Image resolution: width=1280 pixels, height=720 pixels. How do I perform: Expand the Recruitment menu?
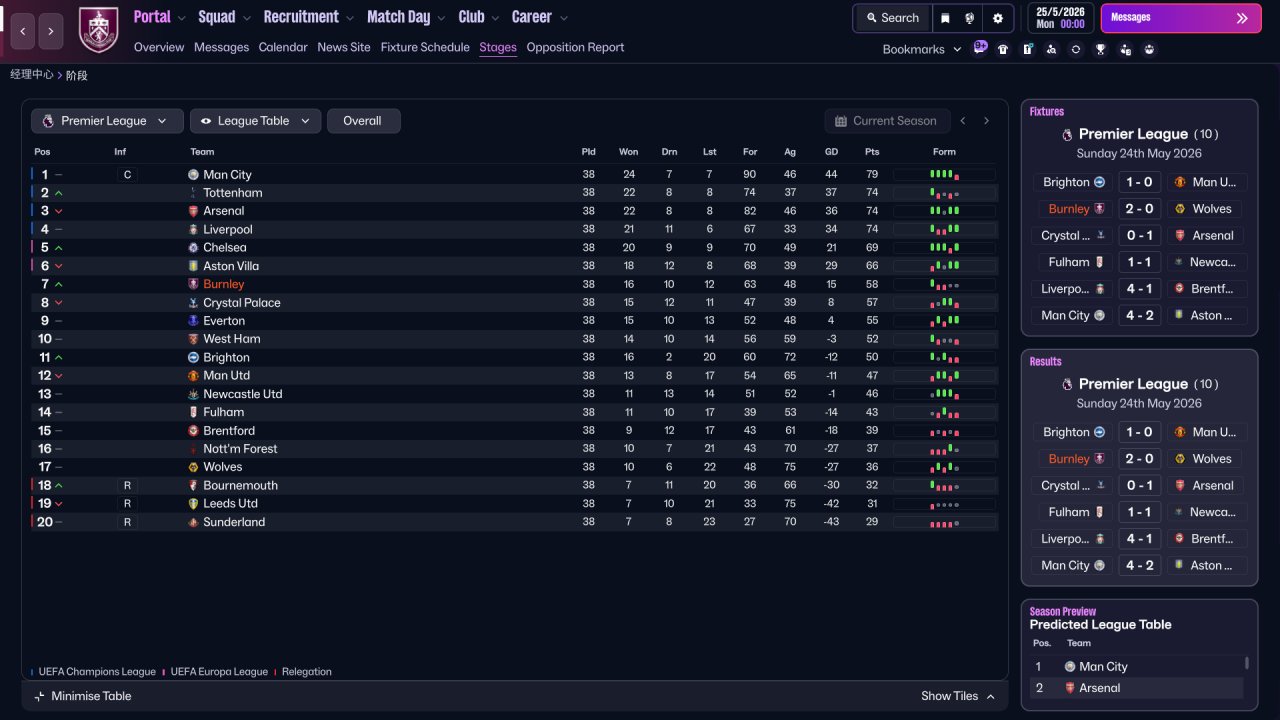(309, 17)
